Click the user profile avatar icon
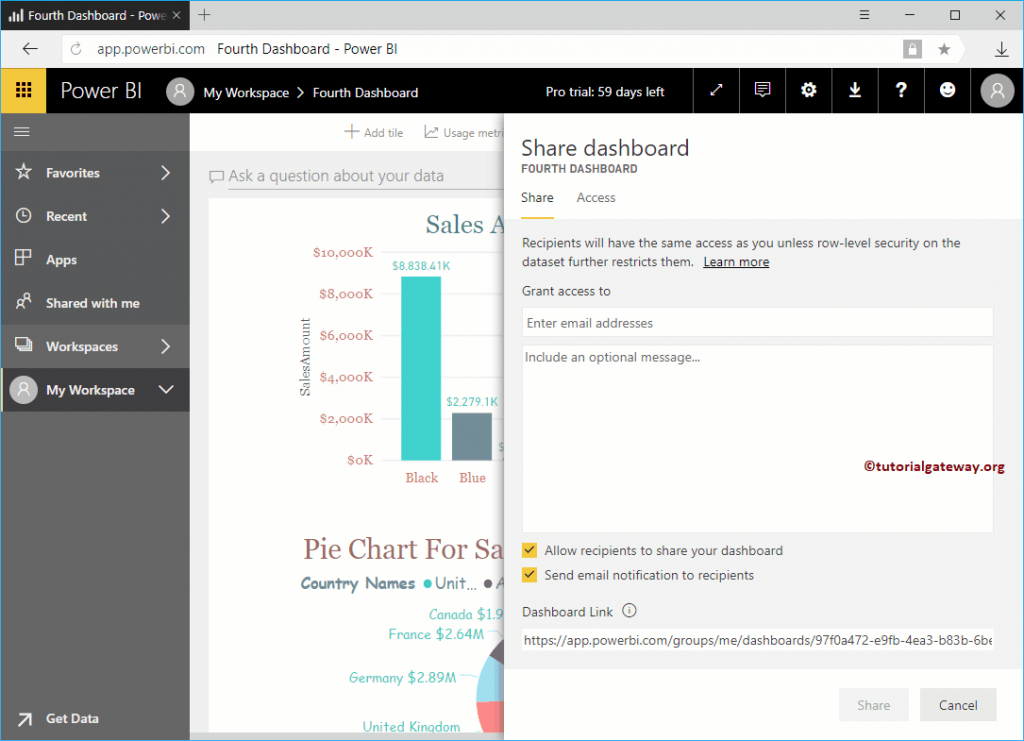Image resolution: width=1024 pixels, height=741 pixels. click(x=996, y=90)
